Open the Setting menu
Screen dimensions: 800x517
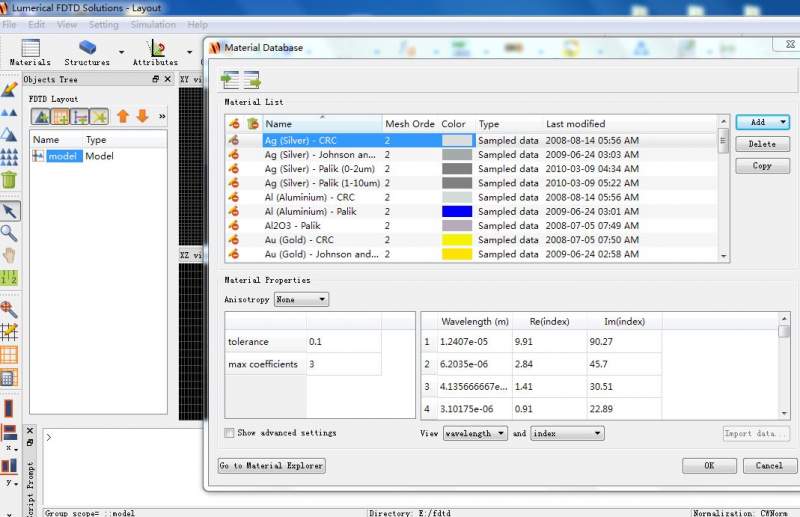(104, 24)
